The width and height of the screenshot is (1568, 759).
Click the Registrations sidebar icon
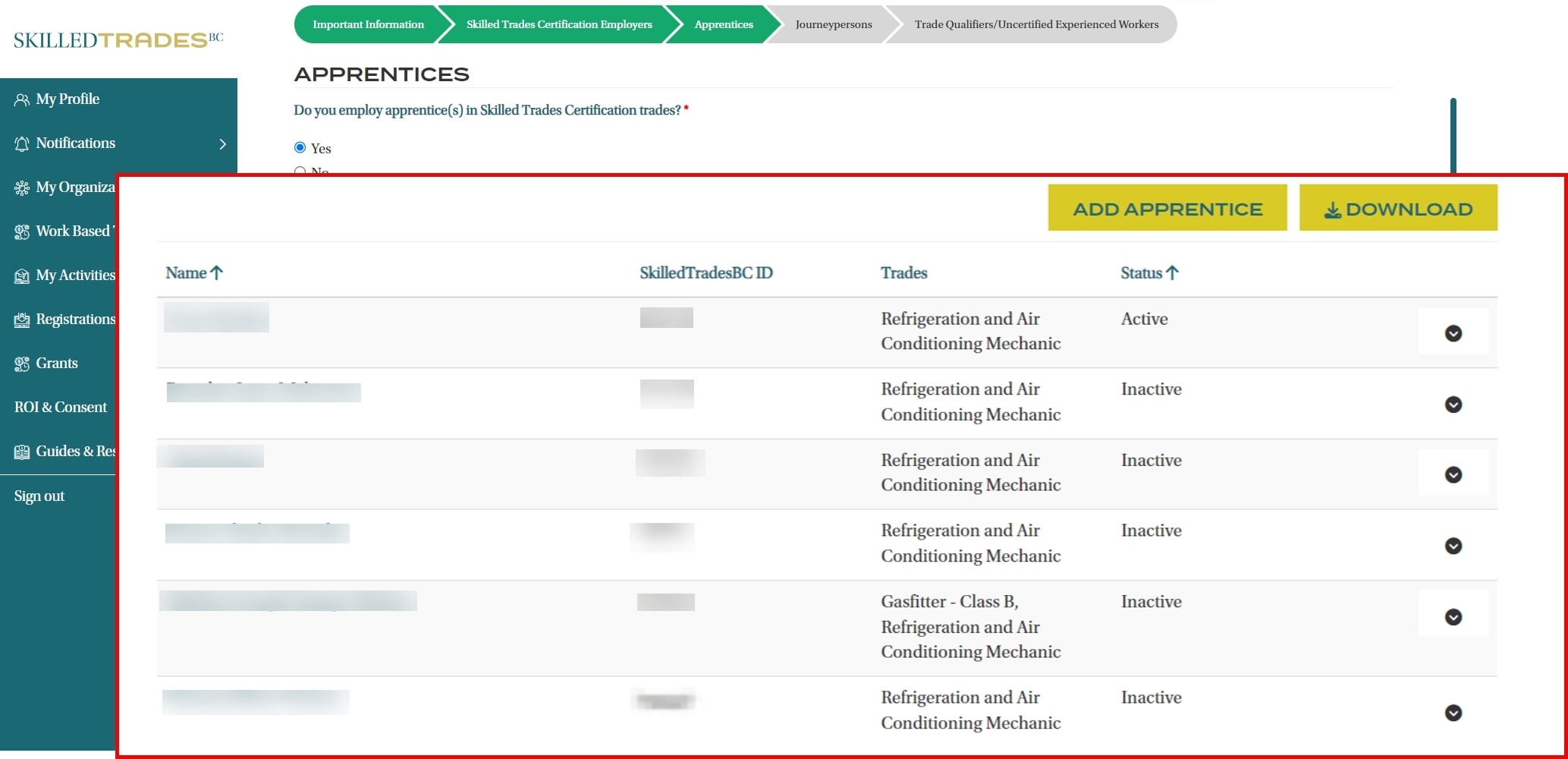click(x=22, y=320)
